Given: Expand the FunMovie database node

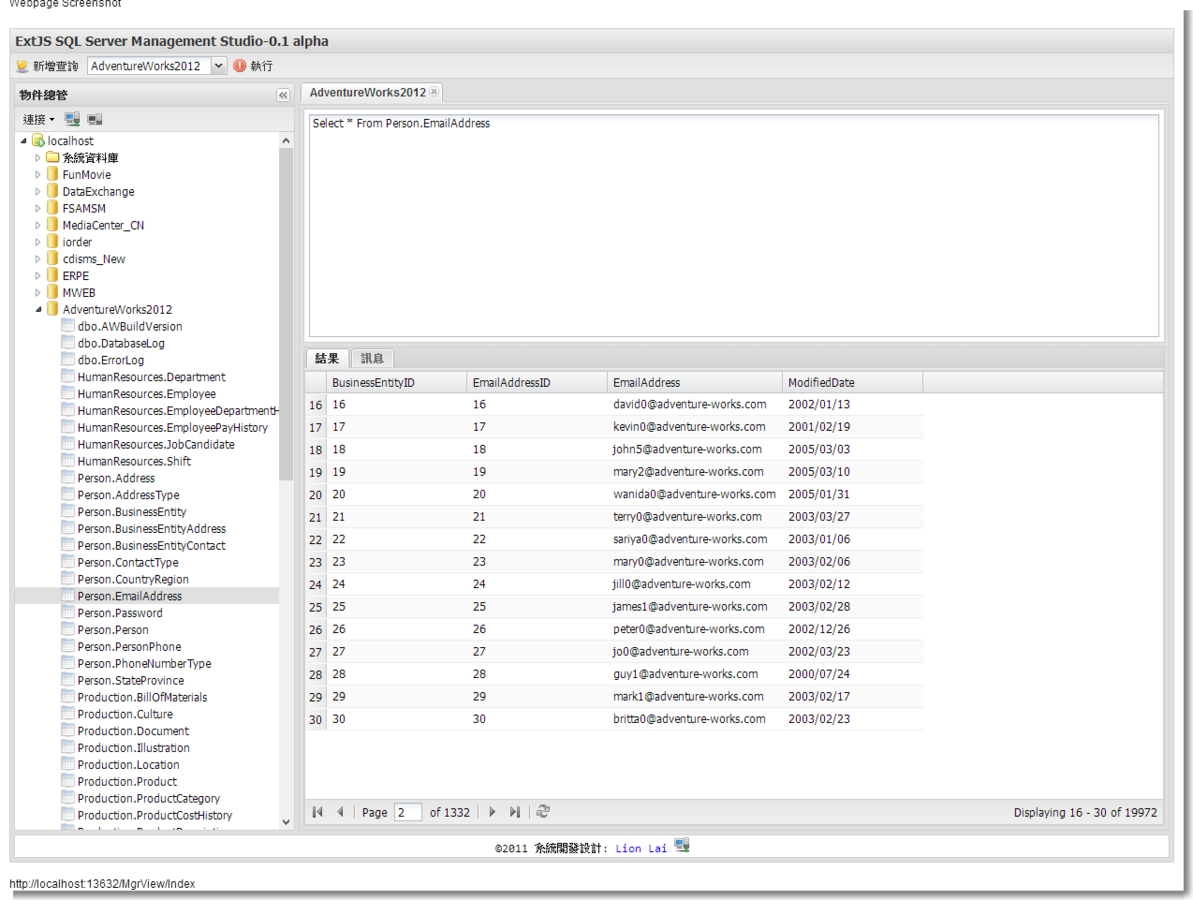Looking at the screenshot, I should point(38,174).
